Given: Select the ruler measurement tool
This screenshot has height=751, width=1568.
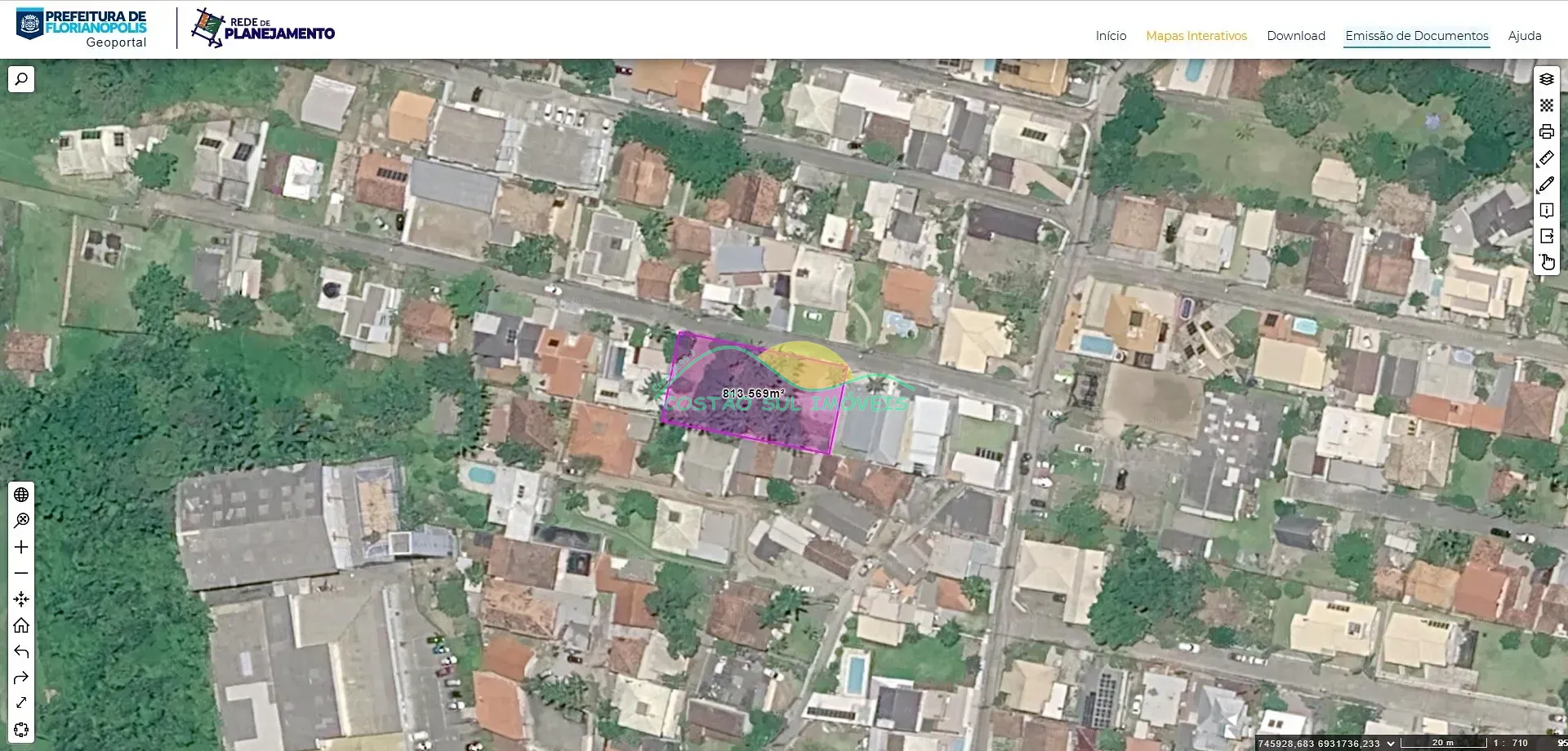Looking at the screenshot, I should coord(1546,158).
